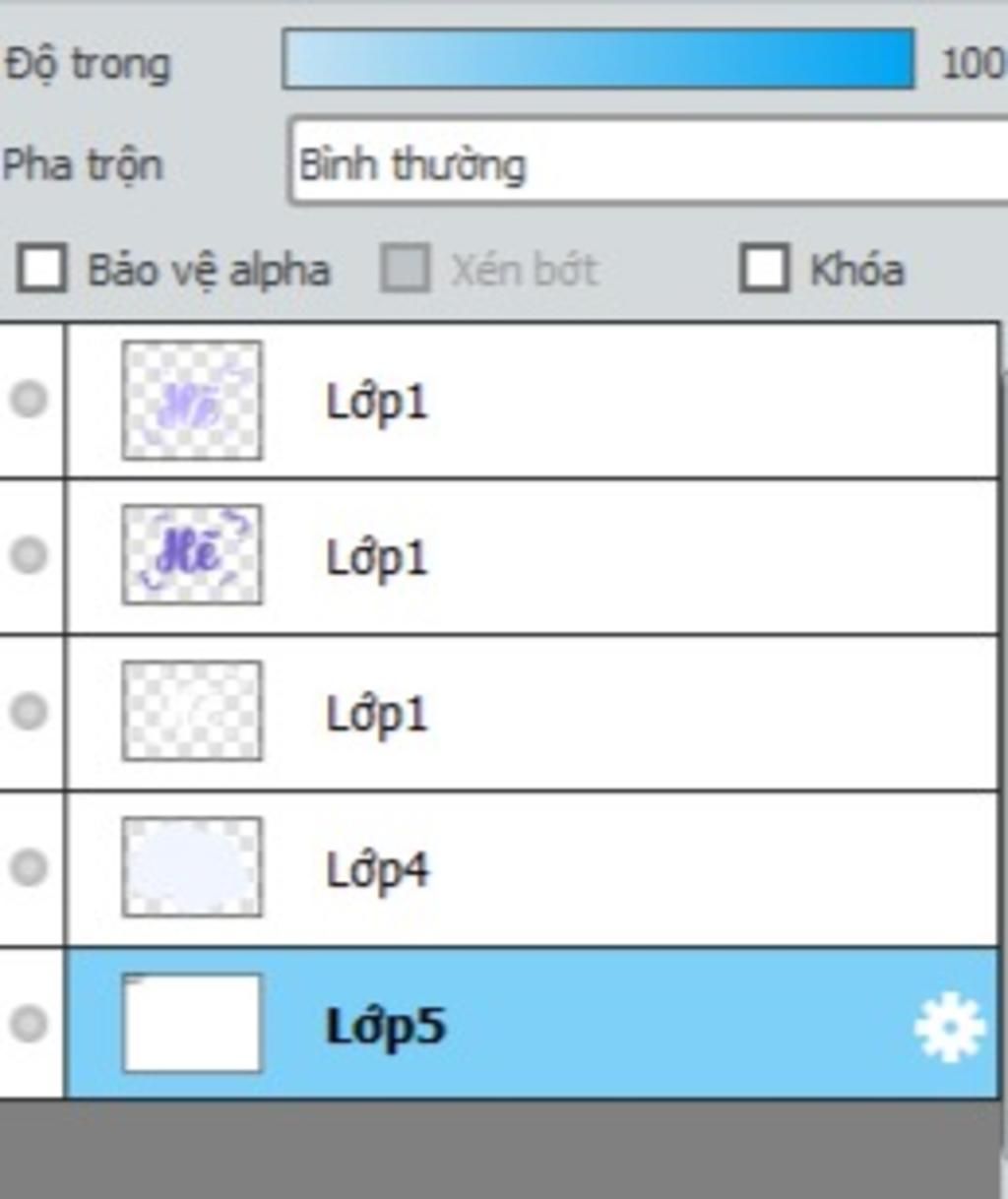1008x1199 pixels.
Task: Select the topmost Lớp1 layer name
Action: [377, 402]
